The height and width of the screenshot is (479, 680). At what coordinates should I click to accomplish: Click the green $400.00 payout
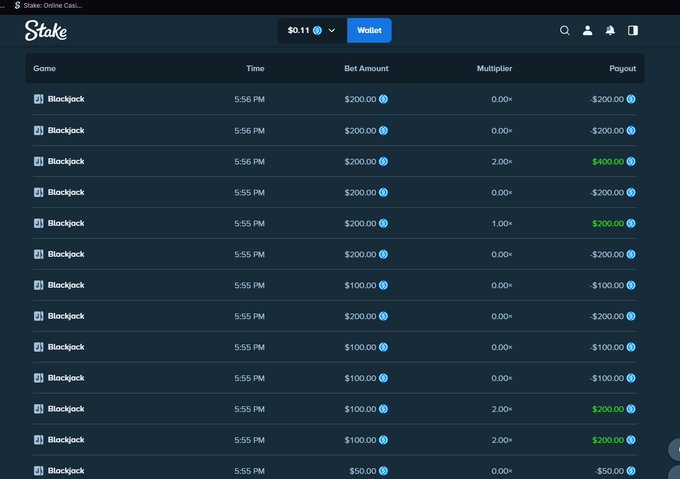pyautogui.click(x=608, y=162)
